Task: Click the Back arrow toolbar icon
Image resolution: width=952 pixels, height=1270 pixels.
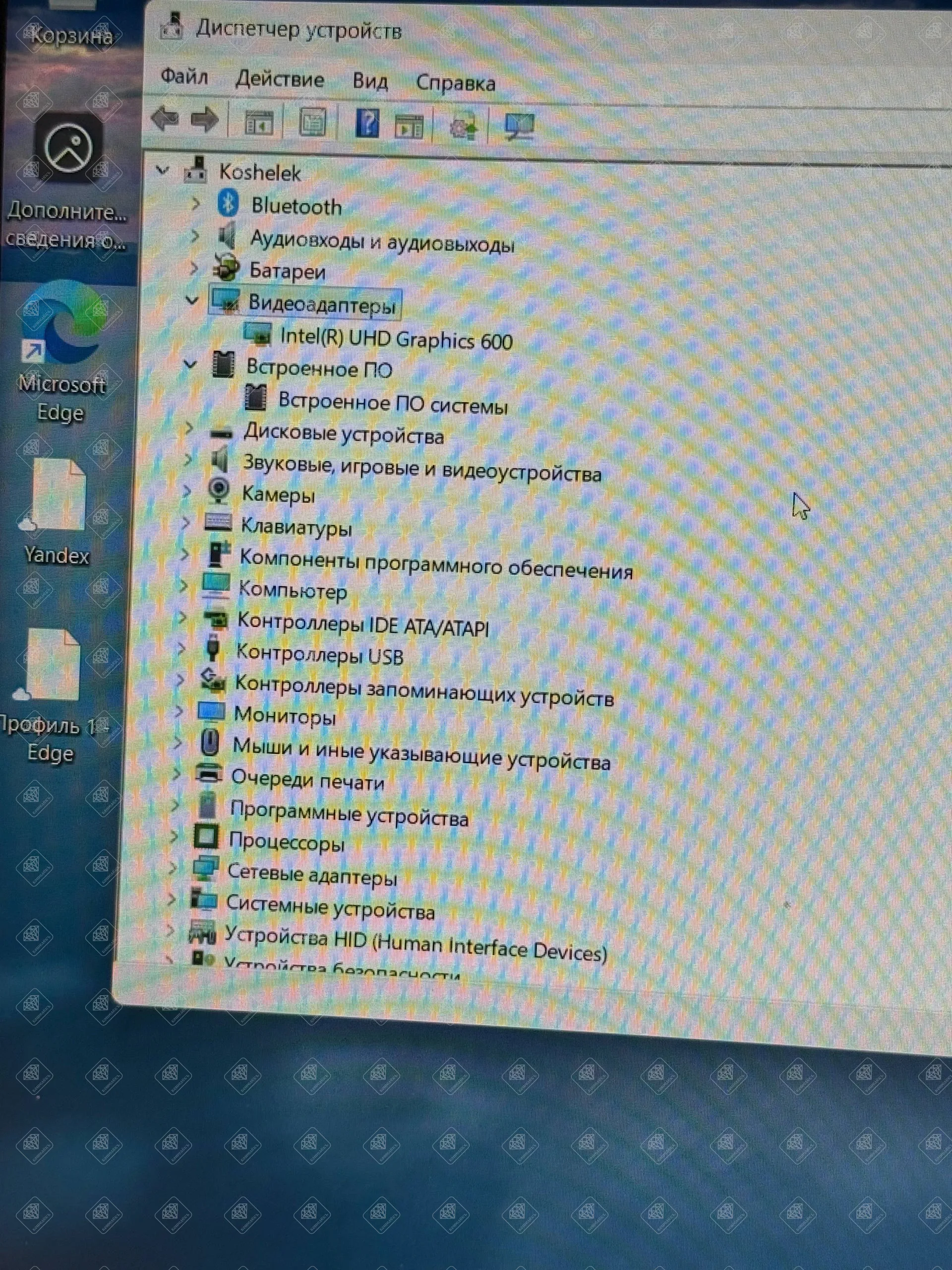Action: pyautogui.click(x=164, y=120)
